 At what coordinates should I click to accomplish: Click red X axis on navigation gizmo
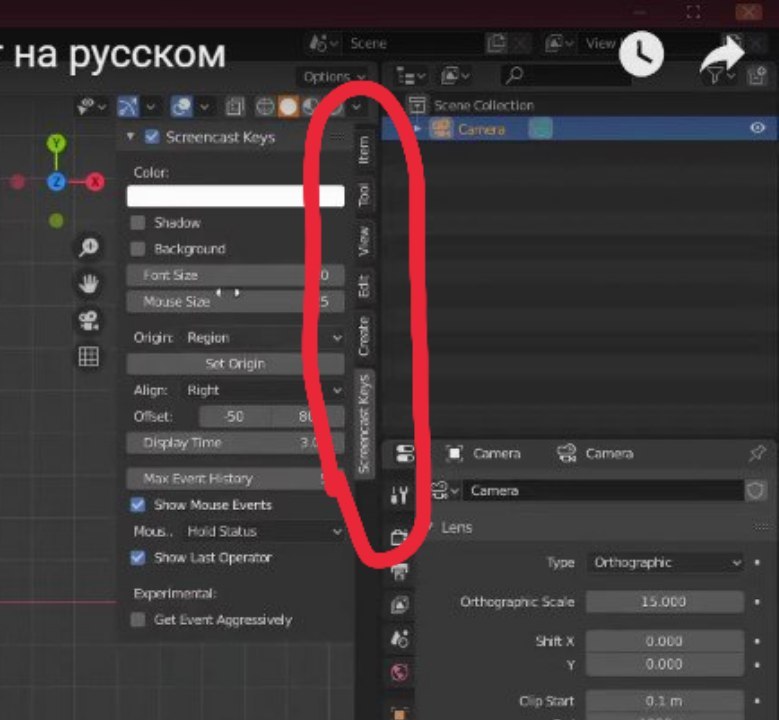(94, 182)
